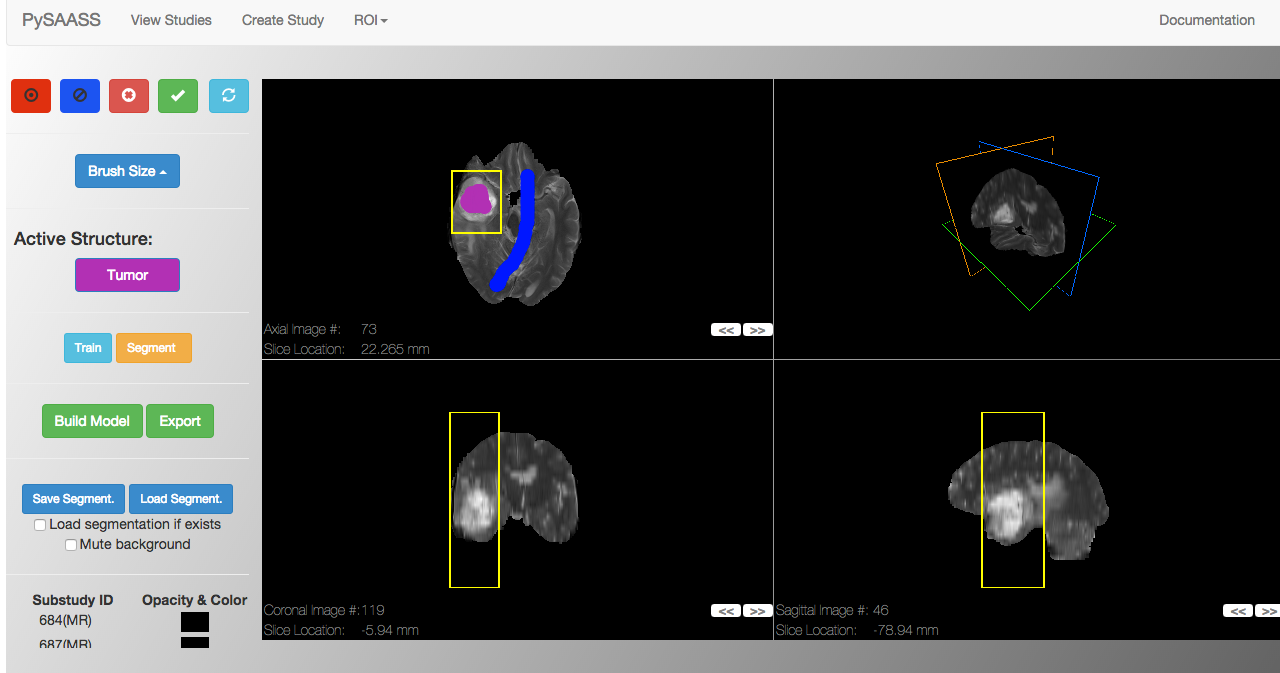Go to next axial image slice
The image size is (1280, 673).
758,330
